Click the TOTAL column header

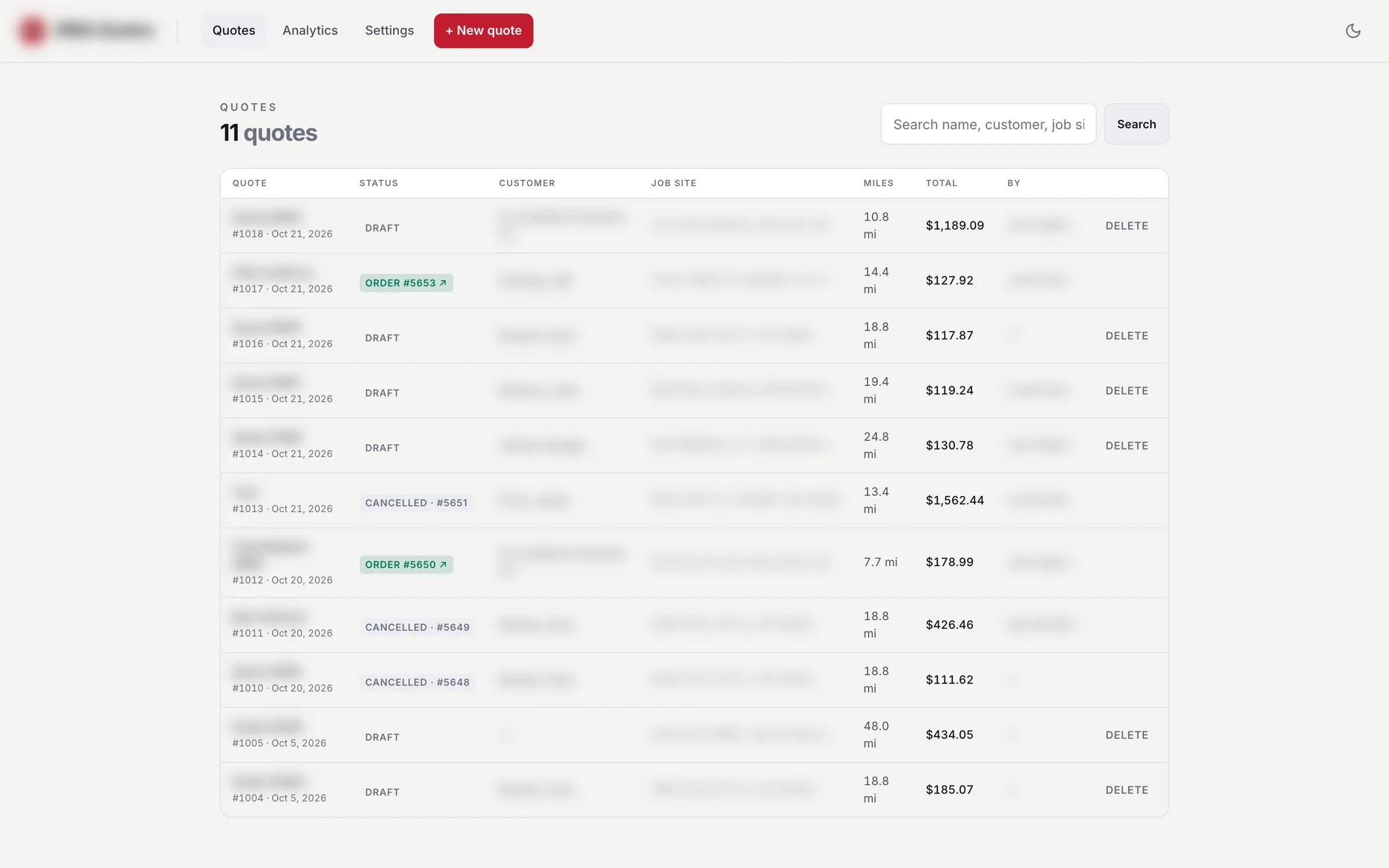941,183
